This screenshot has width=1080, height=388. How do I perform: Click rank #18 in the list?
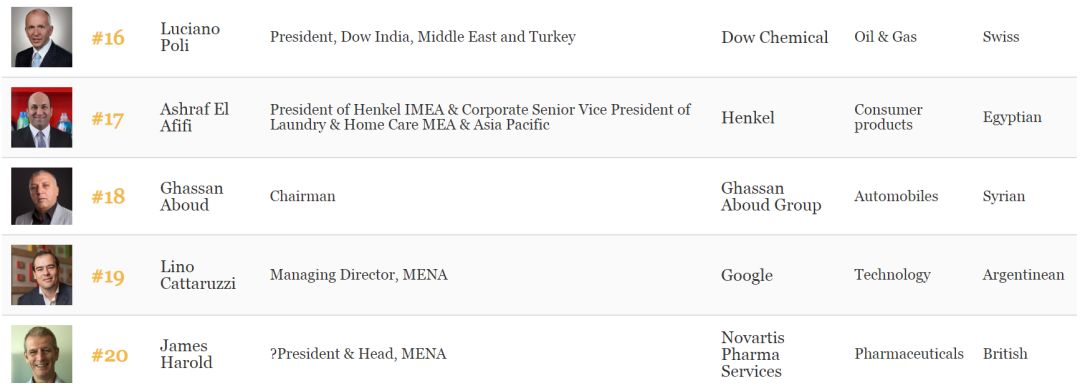click(x=108, y=197)
